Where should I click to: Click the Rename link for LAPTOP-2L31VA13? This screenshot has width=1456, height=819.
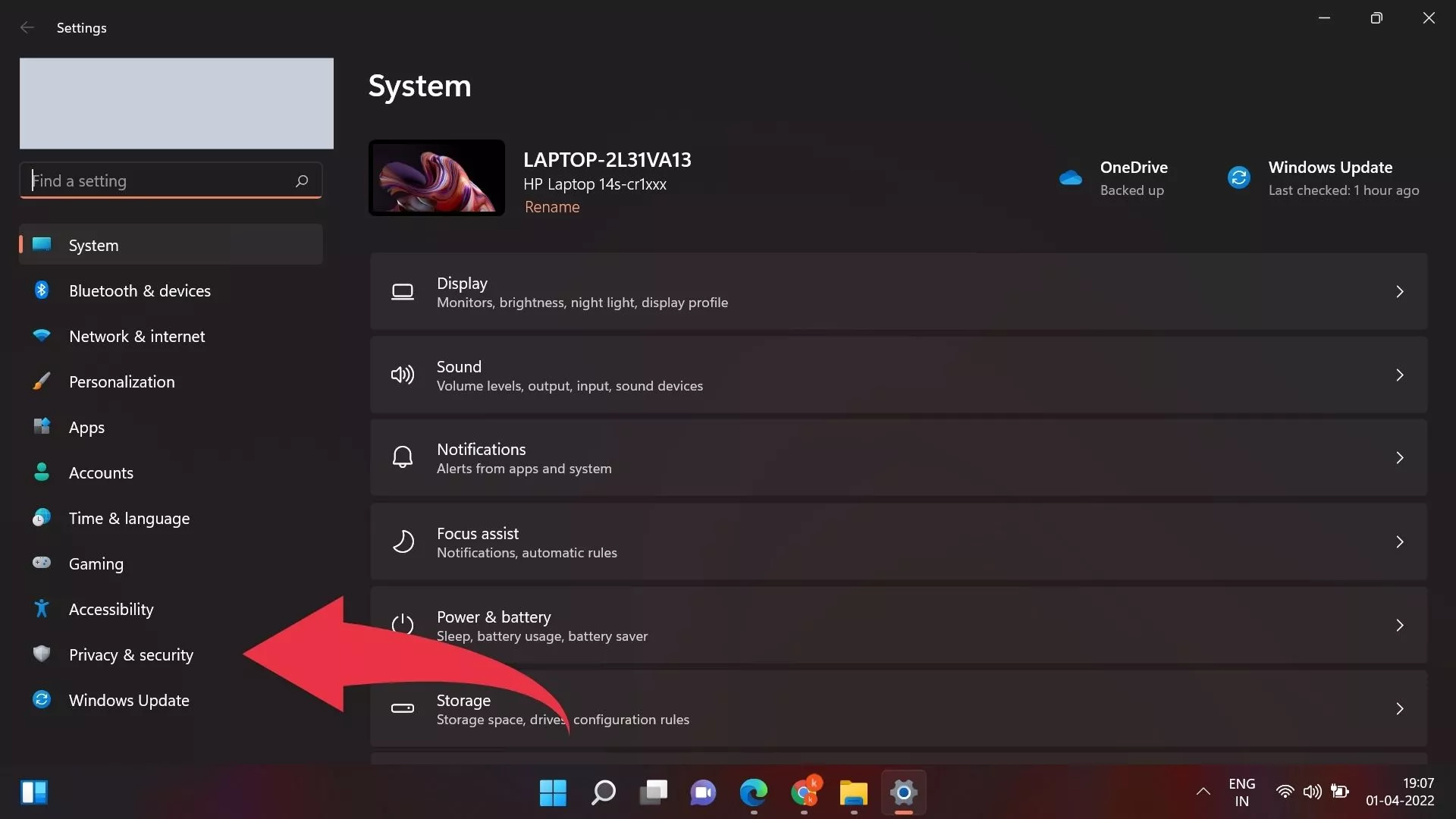tap(552, 206)
